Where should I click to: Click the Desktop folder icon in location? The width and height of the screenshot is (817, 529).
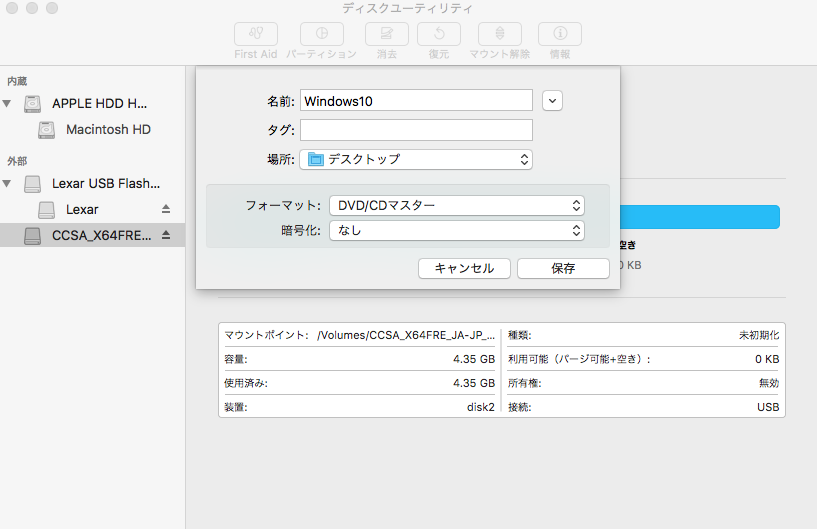pyautogui.click(x=316, y=159)
